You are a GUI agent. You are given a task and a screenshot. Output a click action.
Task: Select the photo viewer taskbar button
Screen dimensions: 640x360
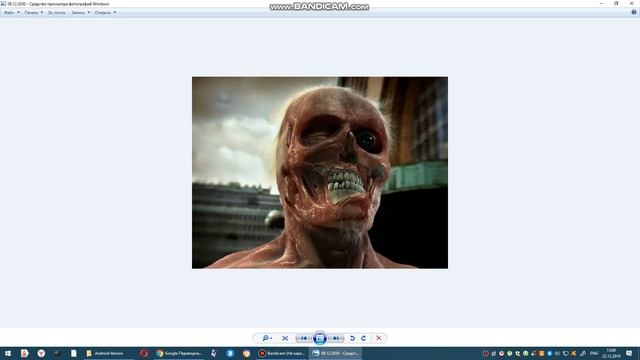336,353
